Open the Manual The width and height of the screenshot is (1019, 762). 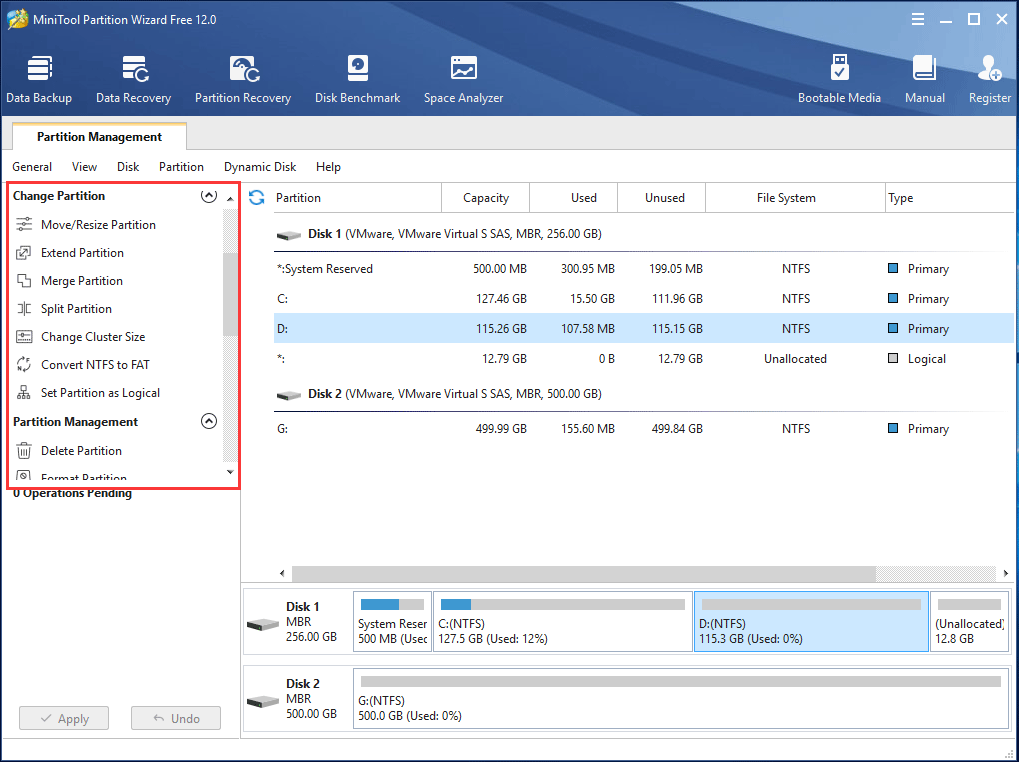[x=924, y=79]
